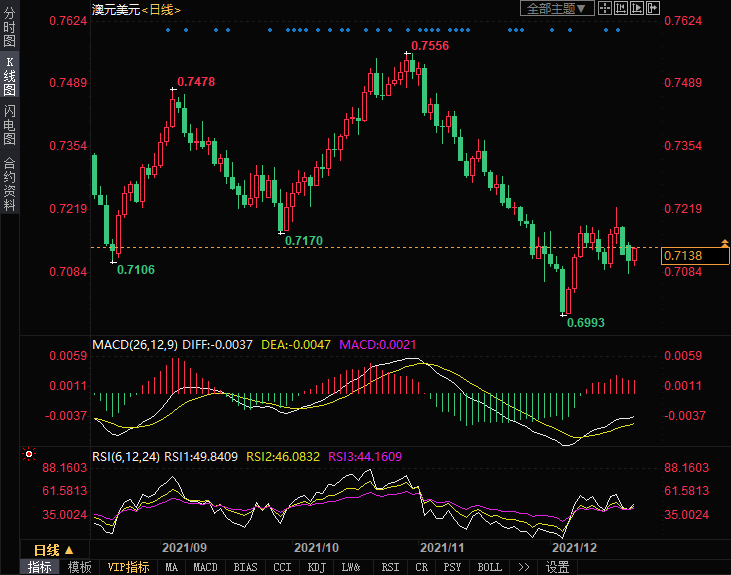This screenshot has height=575, width=731.
Task: Select the 模板 bottom tab
Action: pos(79,567)
